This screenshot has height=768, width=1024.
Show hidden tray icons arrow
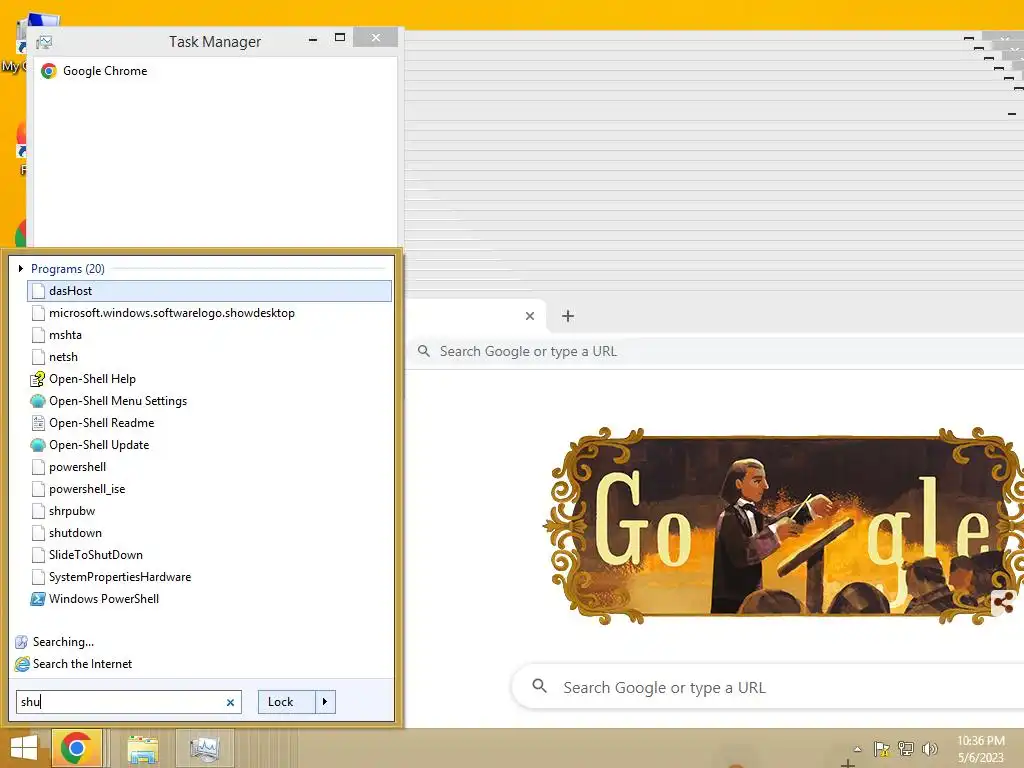tap(857, 749)
